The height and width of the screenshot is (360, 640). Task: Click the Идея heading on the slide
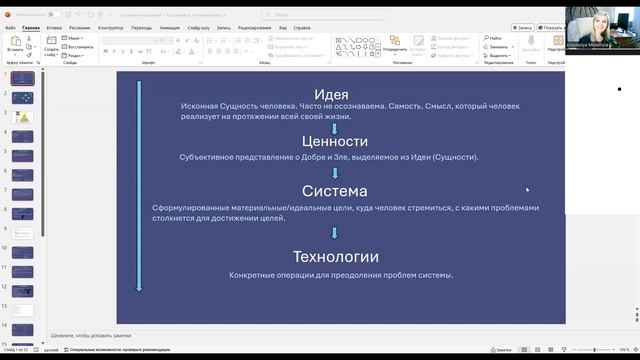tap(331, 94)
